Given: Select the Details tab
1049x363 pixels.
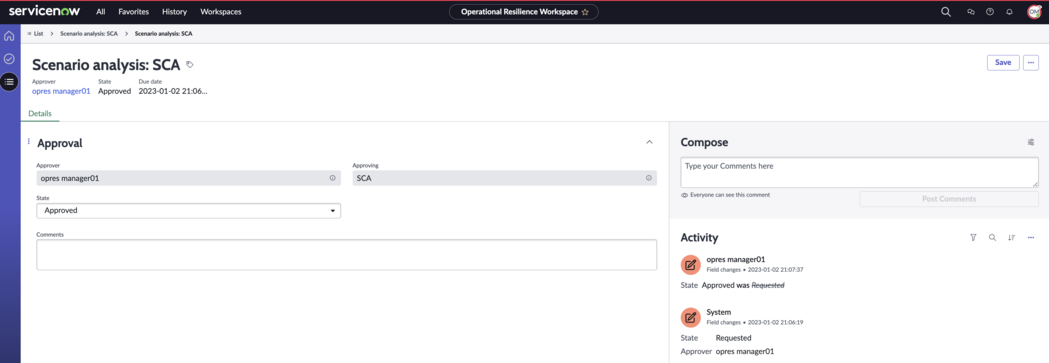Looking at the screenshot, I should [40, 114].
